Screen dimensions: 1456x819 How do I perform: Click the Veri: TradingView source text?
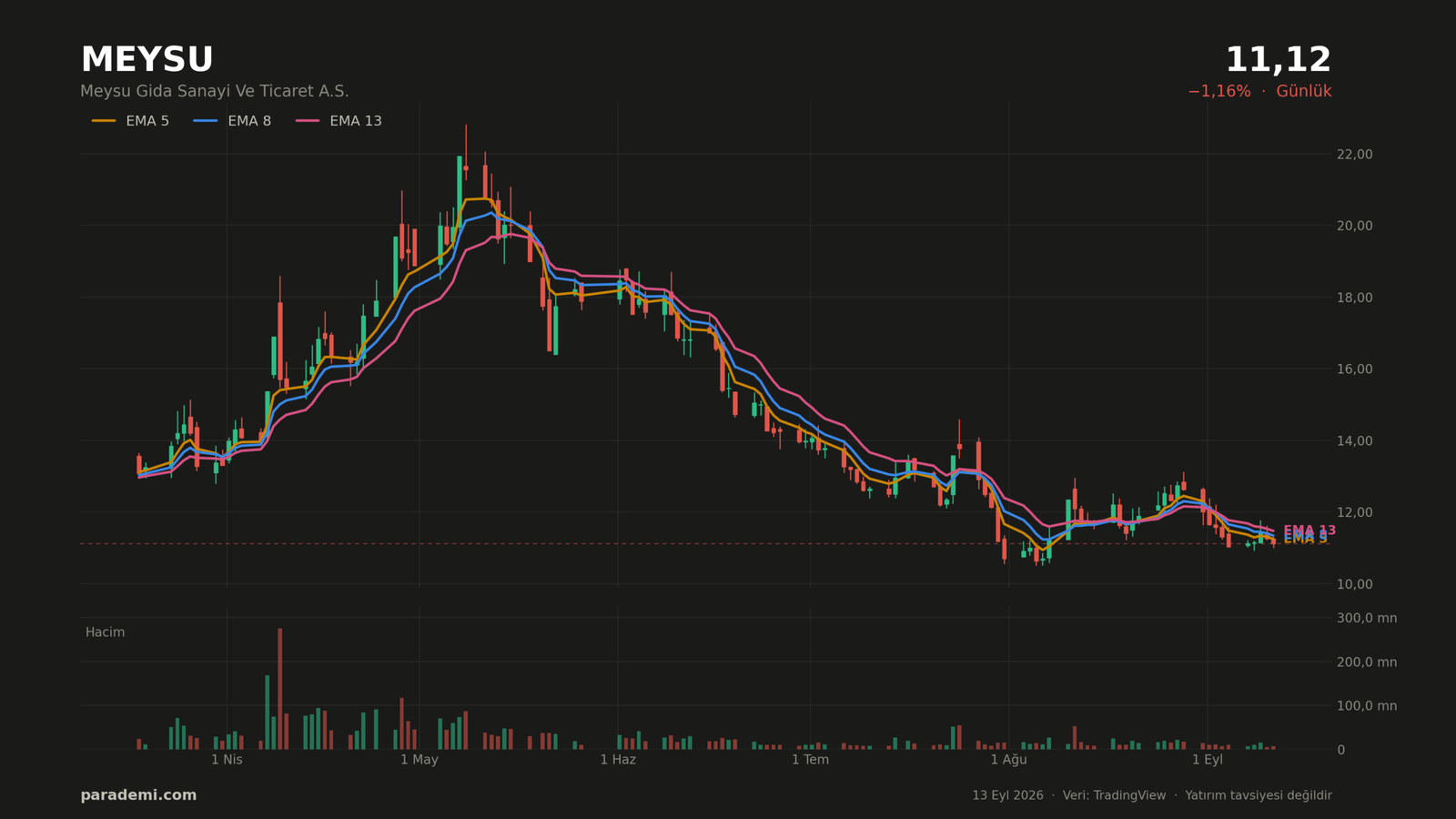click(1114, 795)
